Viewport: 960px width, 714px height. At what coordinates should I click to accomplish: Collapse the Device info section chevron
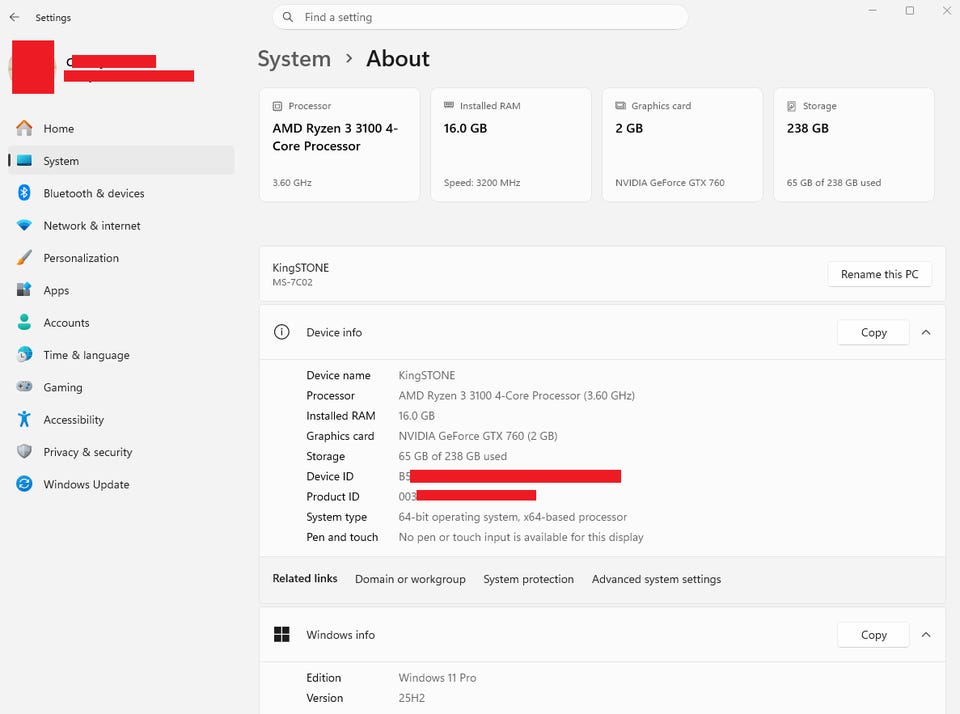pos(926,332)
